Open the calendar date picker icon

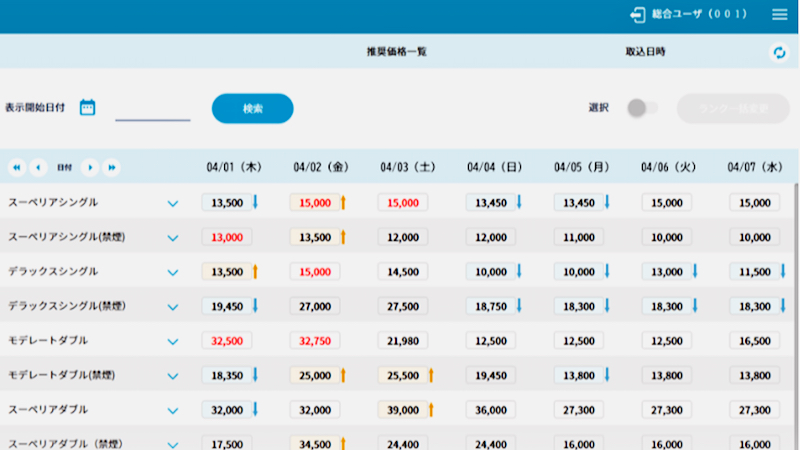coord(87,107)
